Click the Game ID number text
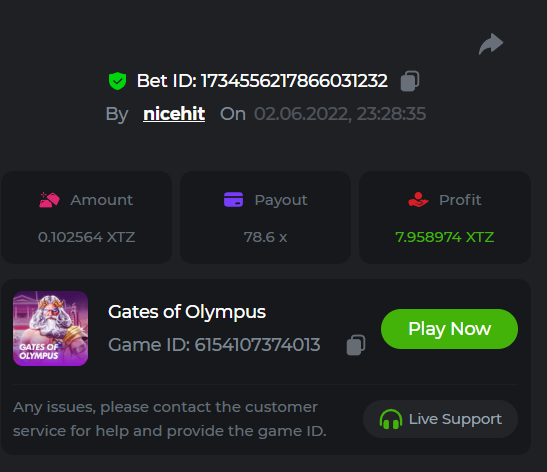Image resolution: width=547 pixels, height=472 pixels. coord(257,345)
